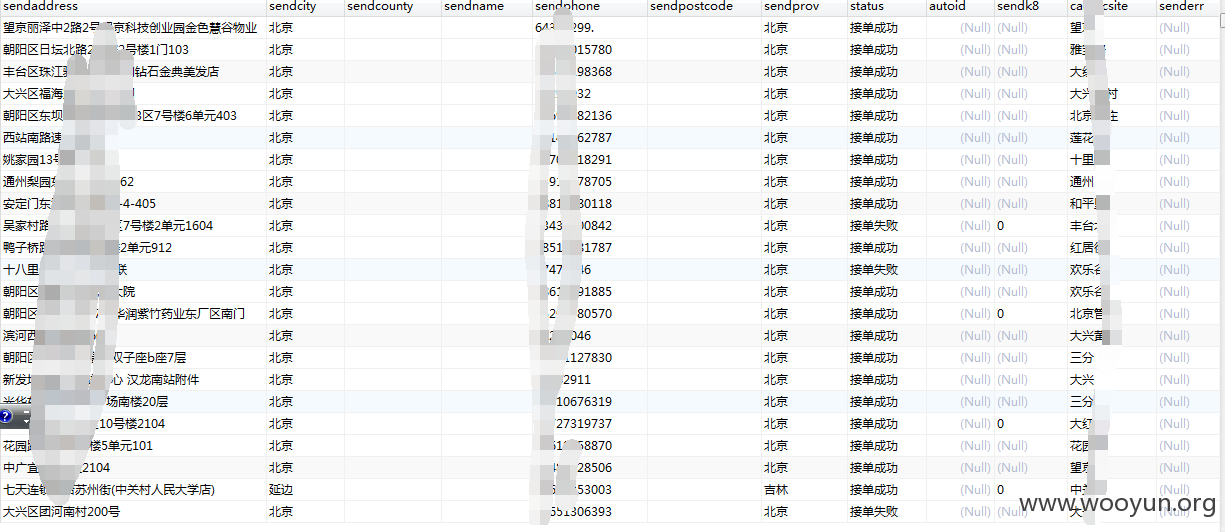Click address cell ending 华润紫竹药业东厂区南门

point(132,313)
